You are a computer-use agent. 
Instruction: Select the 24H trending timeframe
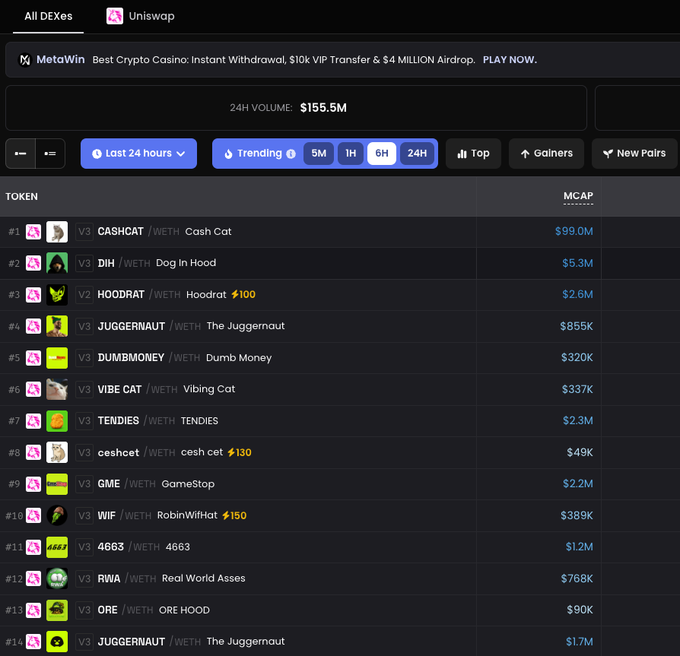tap(417, 153)
